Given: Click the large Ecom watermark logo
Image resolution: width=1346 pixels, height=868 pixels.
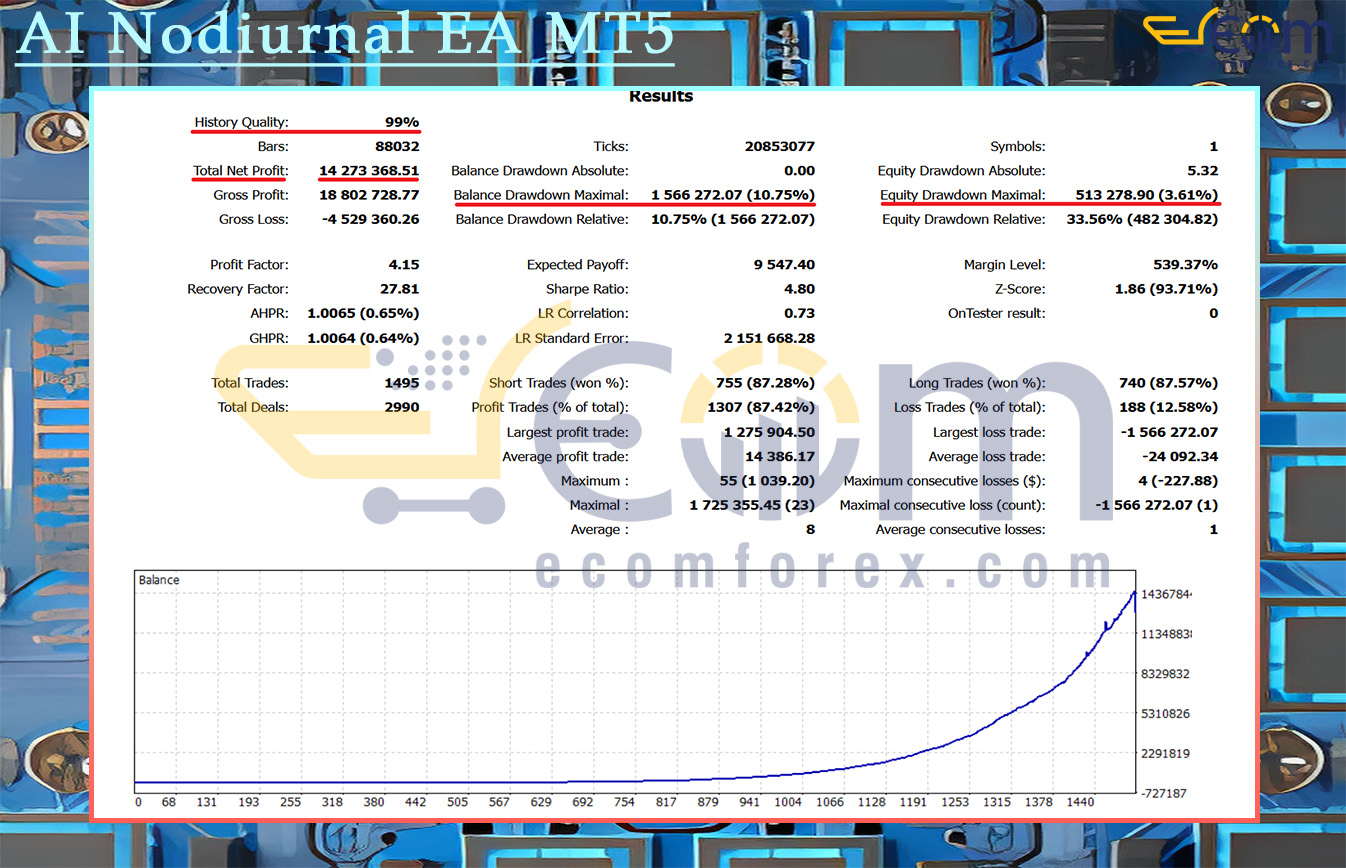Looking at the screenshot, I should pos(660,430).
